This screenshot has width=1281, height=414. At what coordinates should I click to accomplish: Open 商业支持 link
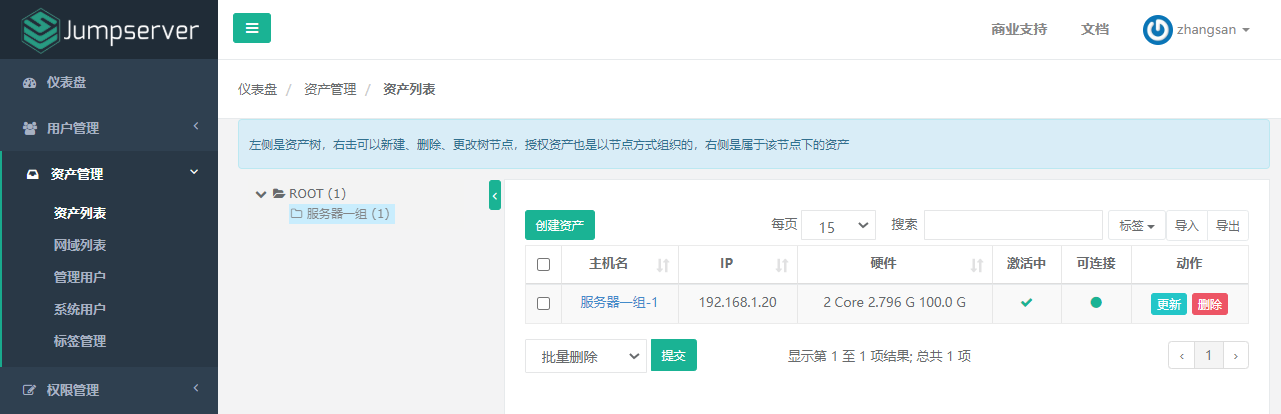point(1019,30)
